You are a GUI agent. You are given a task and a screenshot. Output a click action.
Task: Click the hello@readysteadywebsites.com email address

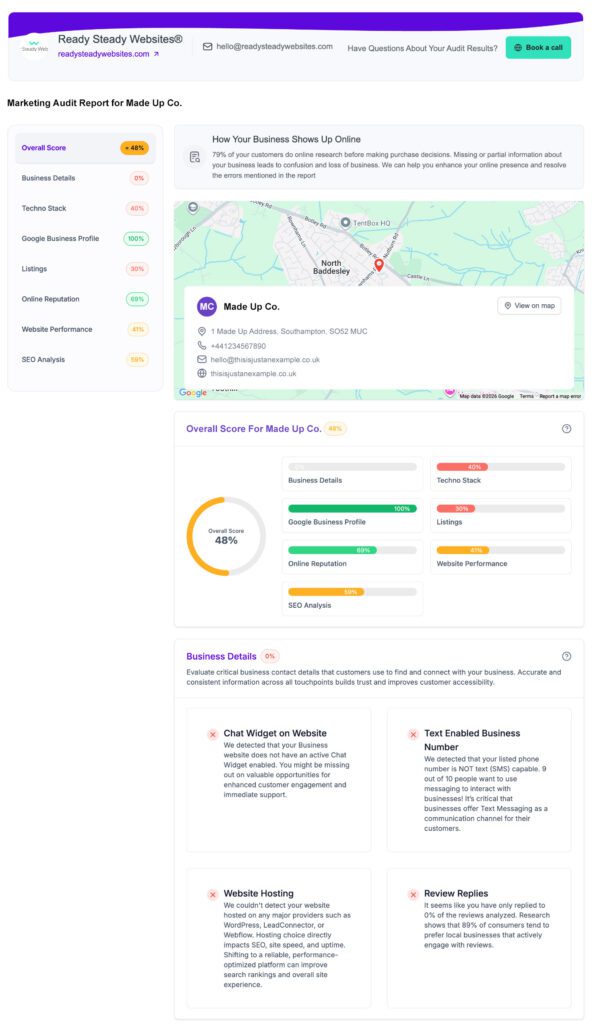click(x=274, y=47)
